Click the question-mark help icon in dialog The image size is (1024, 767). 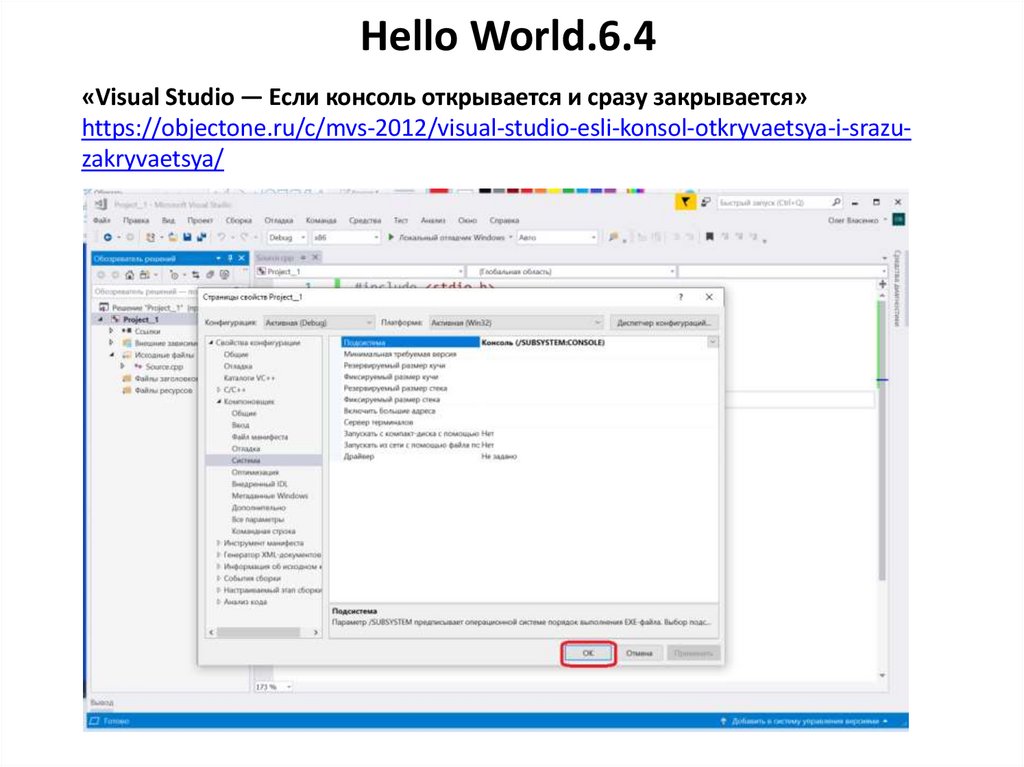click(680, 297)
